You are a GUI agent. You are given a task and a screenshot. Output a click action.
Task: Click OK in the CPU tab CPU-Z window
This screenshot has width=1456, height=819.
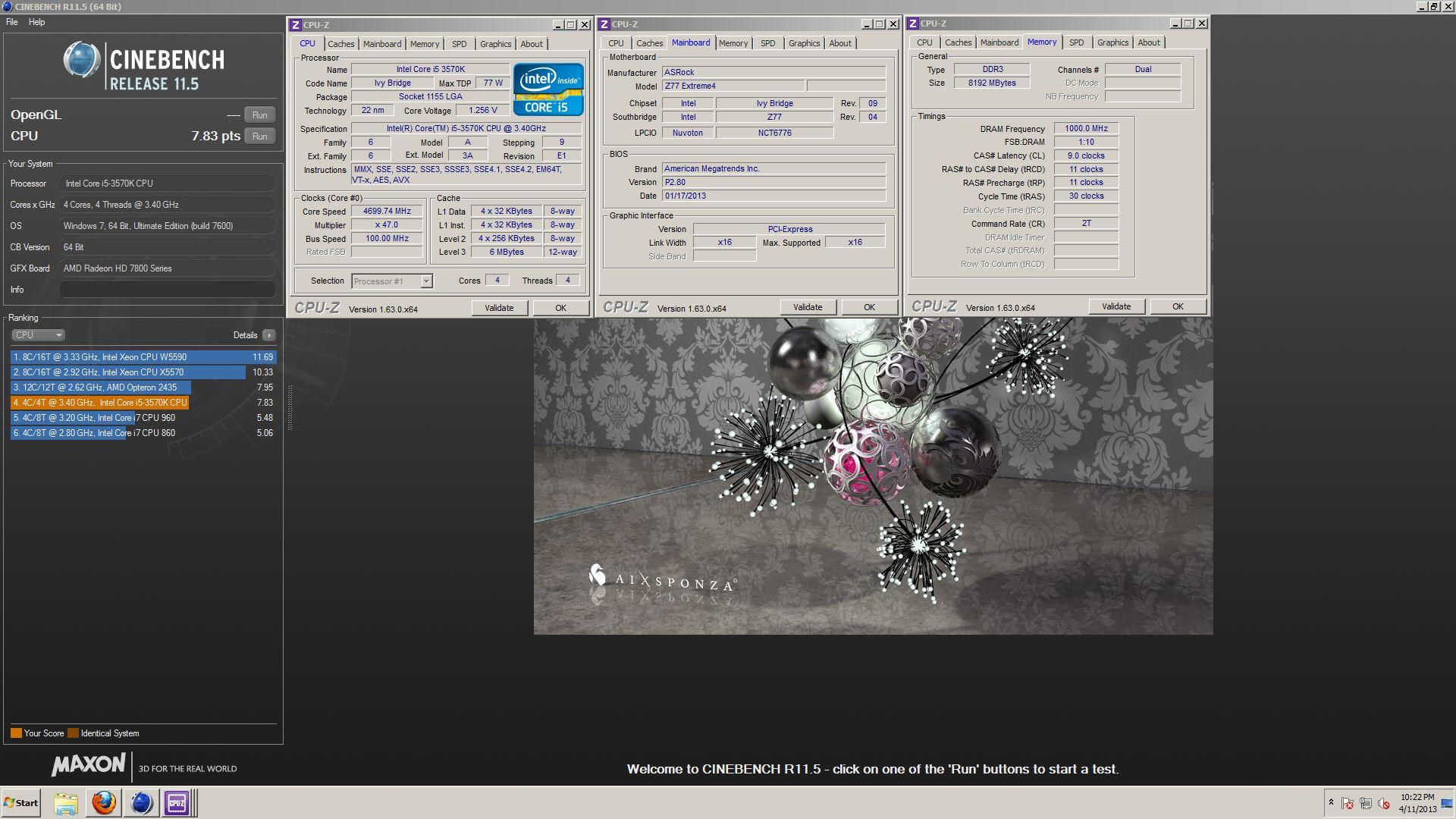pos(560,308)
